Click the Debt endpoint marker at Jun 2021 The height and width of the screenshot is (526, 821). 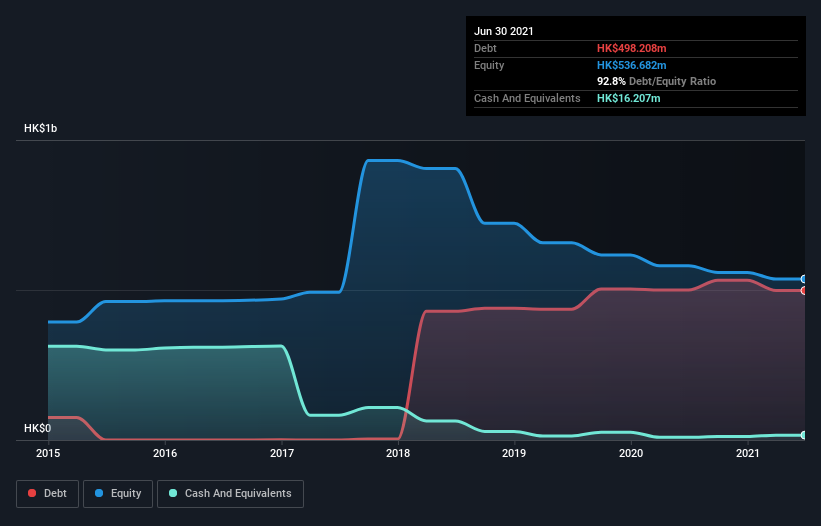[804, 290]
